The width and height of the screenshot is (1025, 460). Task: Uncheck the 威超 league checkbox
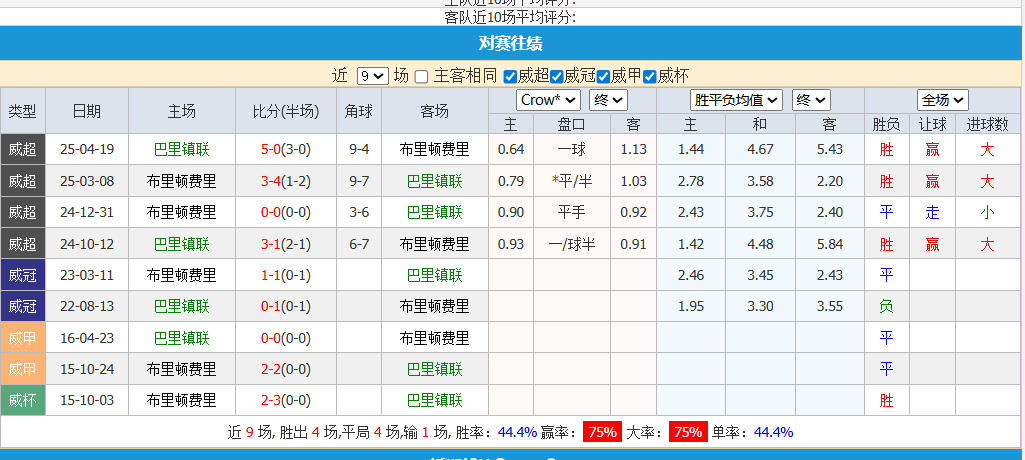pyautogui.click(x=511, y=76)
